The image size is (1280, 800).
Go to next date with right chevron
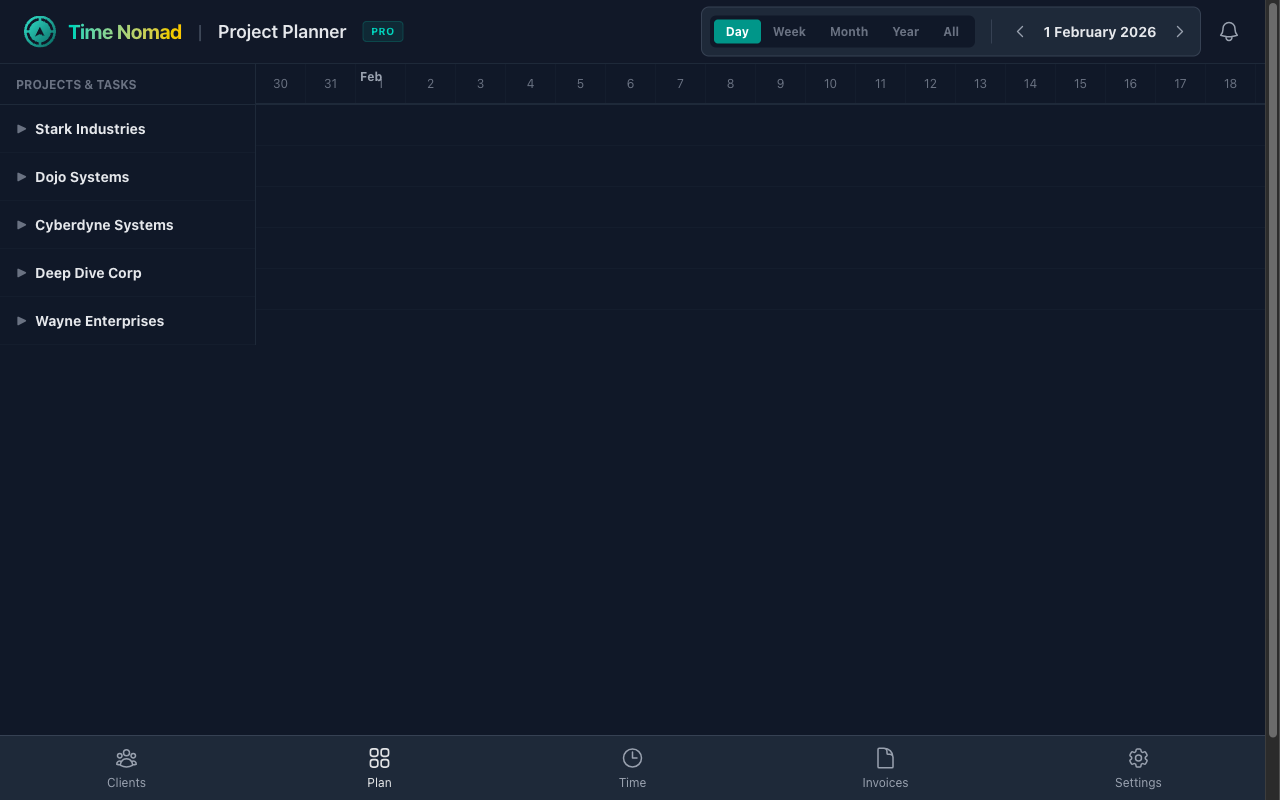pos(1179,31)
